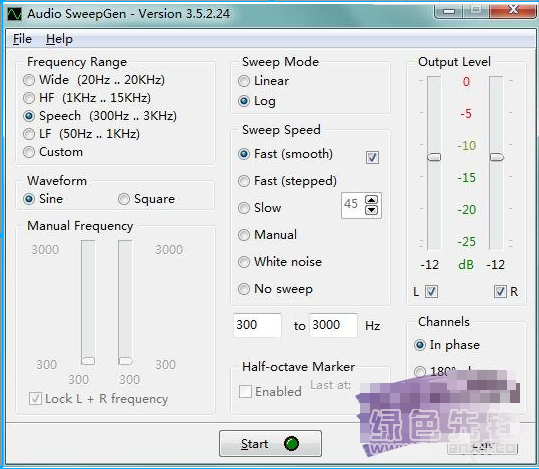Click the -10 dB level label
The image size is (539, 469).
point(466,145)
